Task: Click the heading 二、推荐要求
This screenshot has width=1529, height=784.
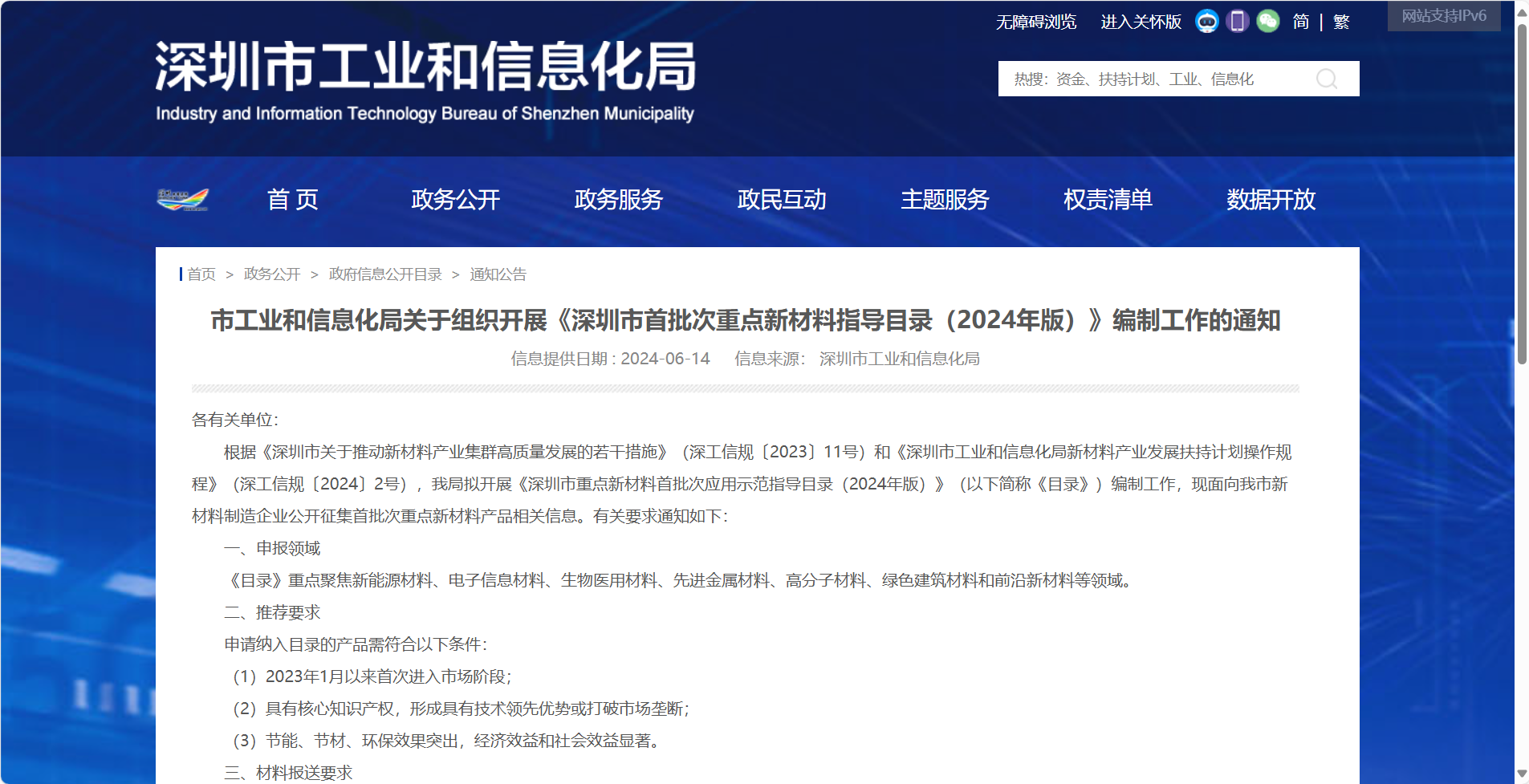Action: [x=272, y=612]
